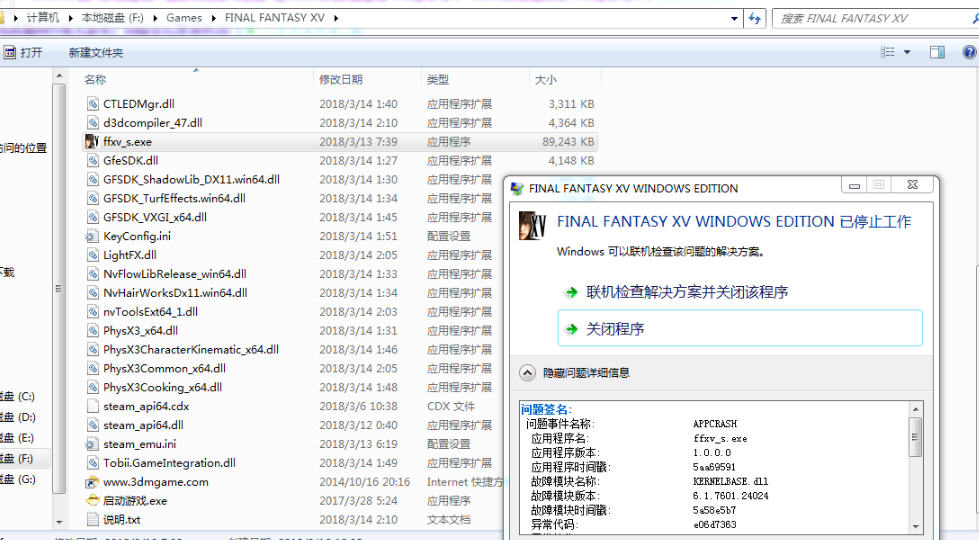Image resolution: width=979 pixels, height=540 pixels.
Task: Open the address bar history dropdown
Action: point(734,19)
